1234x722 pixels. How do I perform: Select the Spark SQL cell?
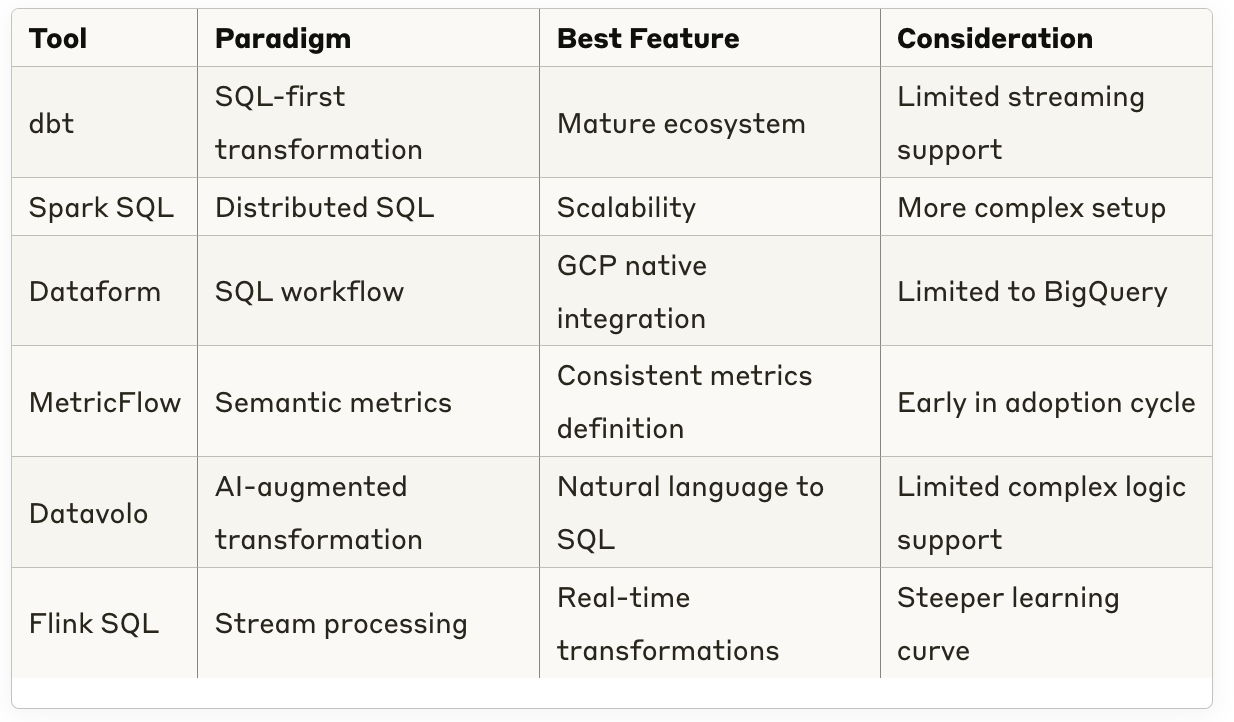pyautogui.click(x=101, y=207)
